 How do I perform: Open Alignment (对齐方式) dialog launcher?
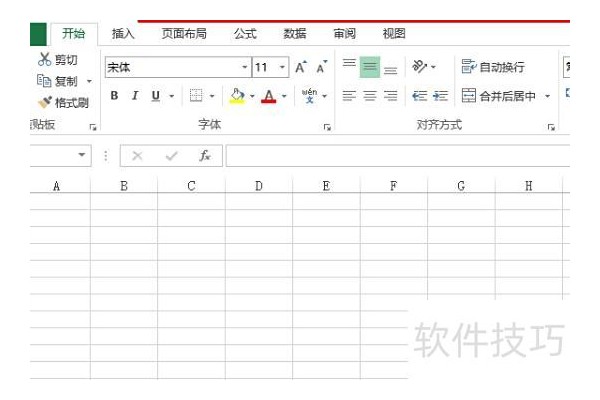coord(551,127)
